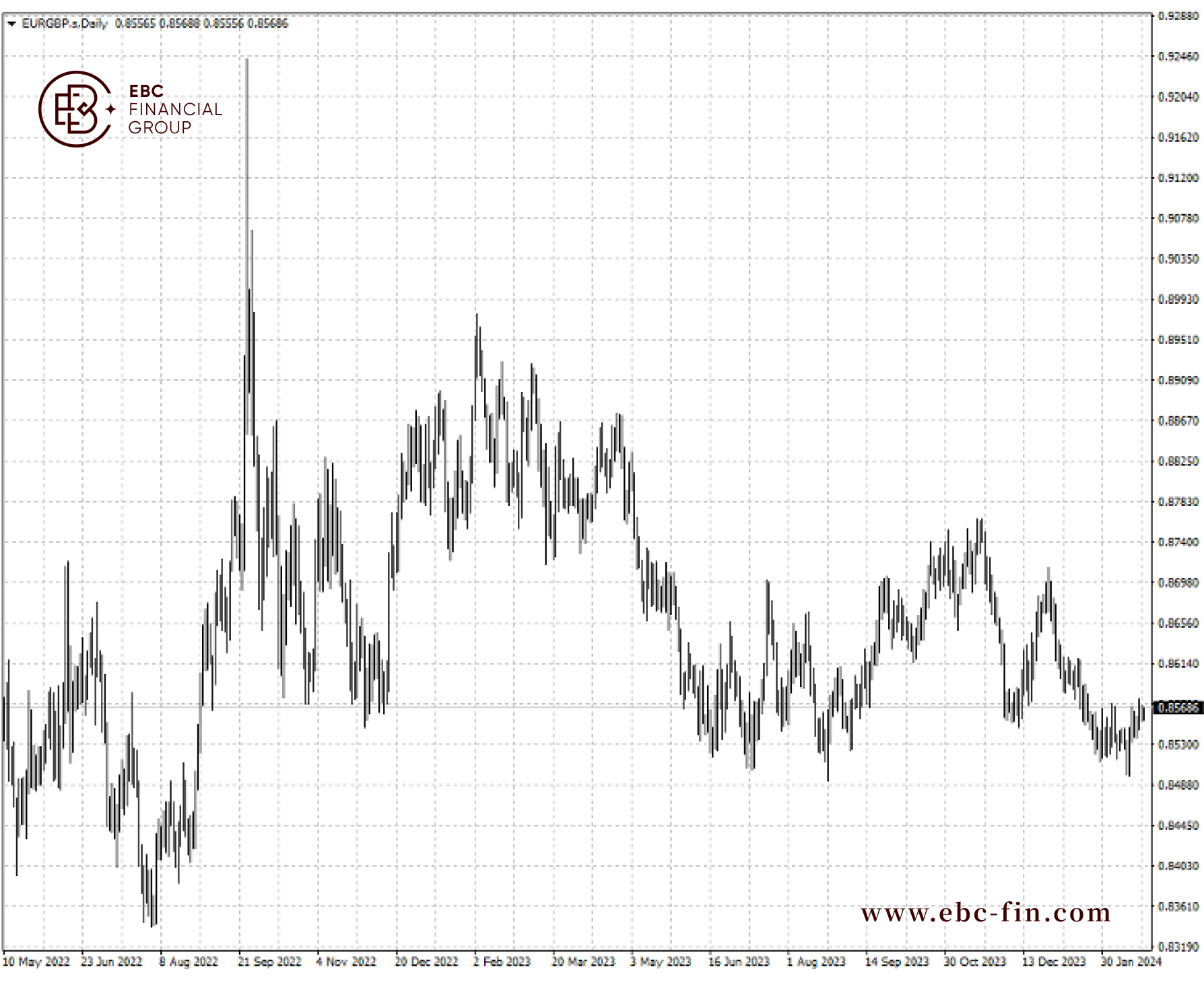Click the 1 Aug 2023 date label
This screenshot has width=1204, height=986.
(816, 962)
